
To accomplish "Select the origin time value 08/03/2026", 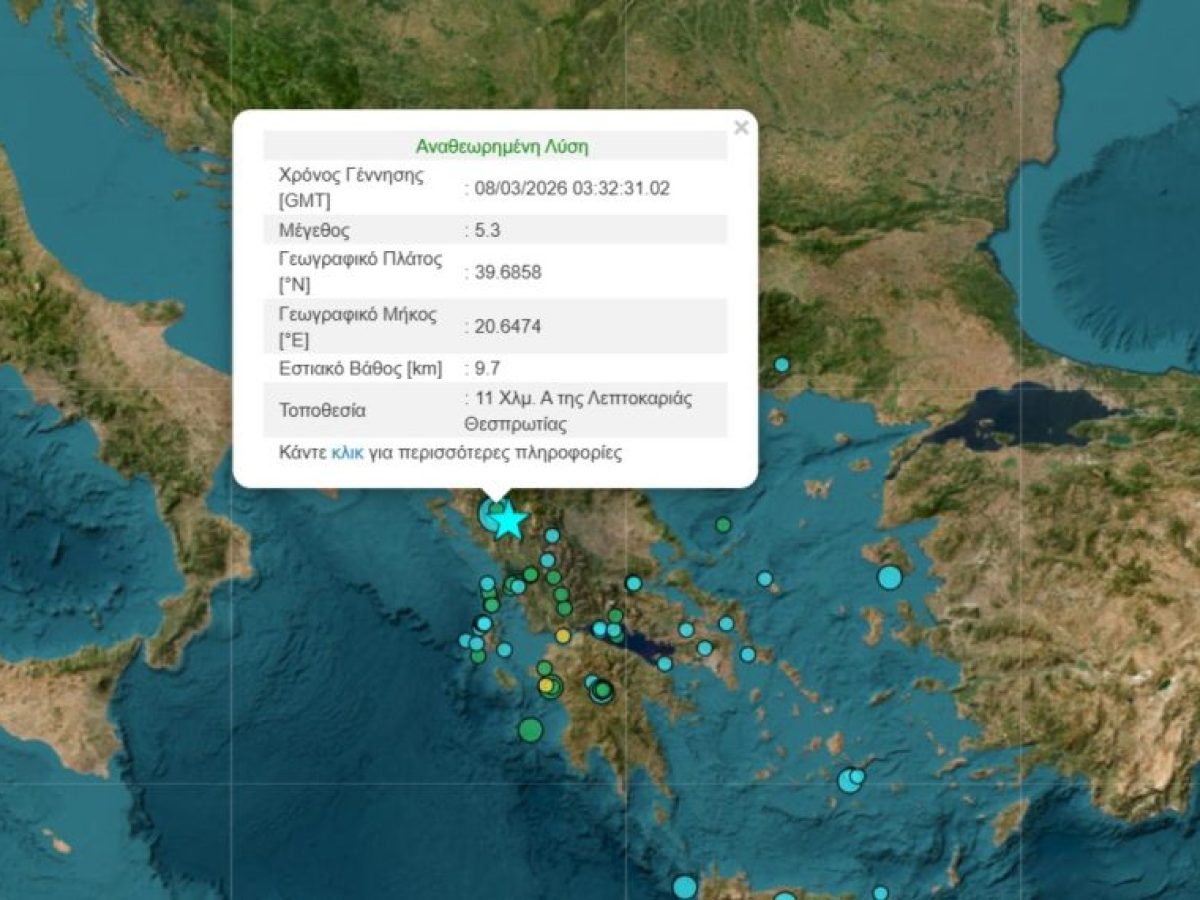I will coord(570,187).
